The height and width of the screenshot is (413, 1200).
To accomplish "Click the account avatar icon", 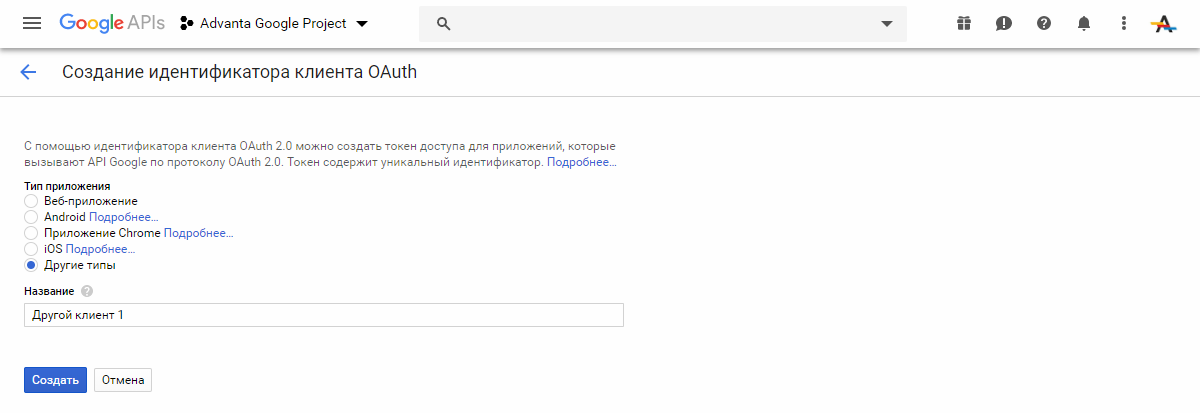I will click(x=1164, y=24).
